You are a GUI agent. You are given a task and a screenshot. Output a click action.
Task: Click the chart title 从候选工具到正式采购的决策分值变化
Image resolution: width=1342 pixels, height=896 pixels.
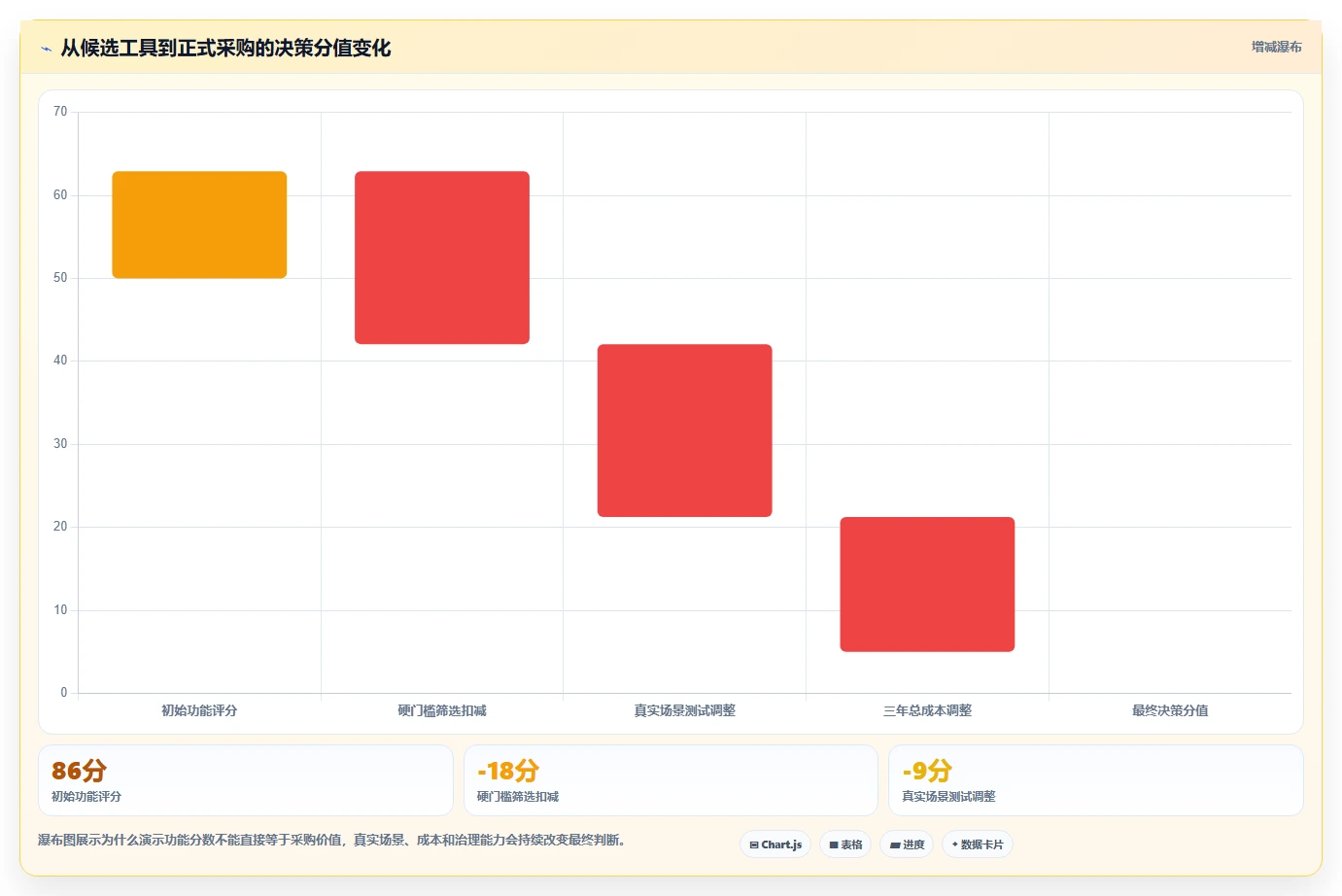point(225,49)
